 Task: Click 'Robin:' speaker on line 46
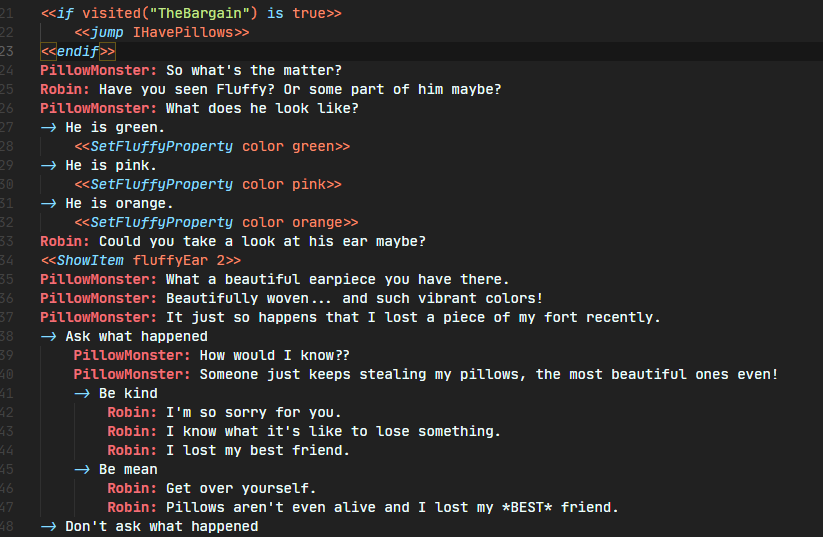click(132, 489)
